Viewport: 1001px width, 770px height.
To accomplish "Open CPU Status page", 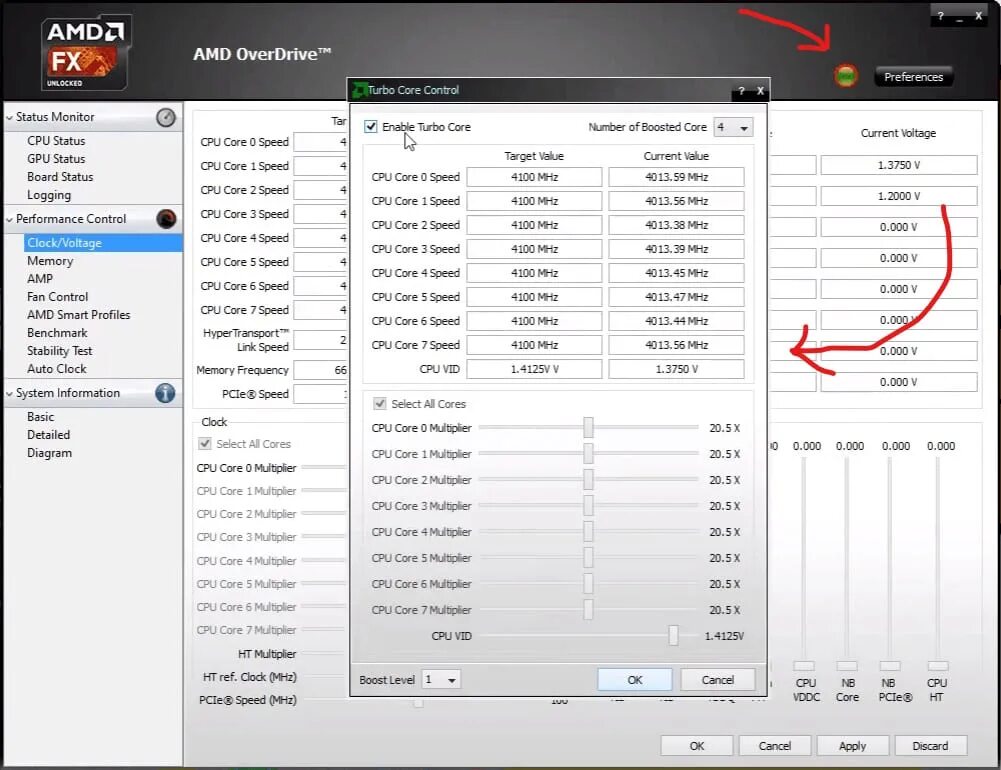I will click(x=56, y=140).
